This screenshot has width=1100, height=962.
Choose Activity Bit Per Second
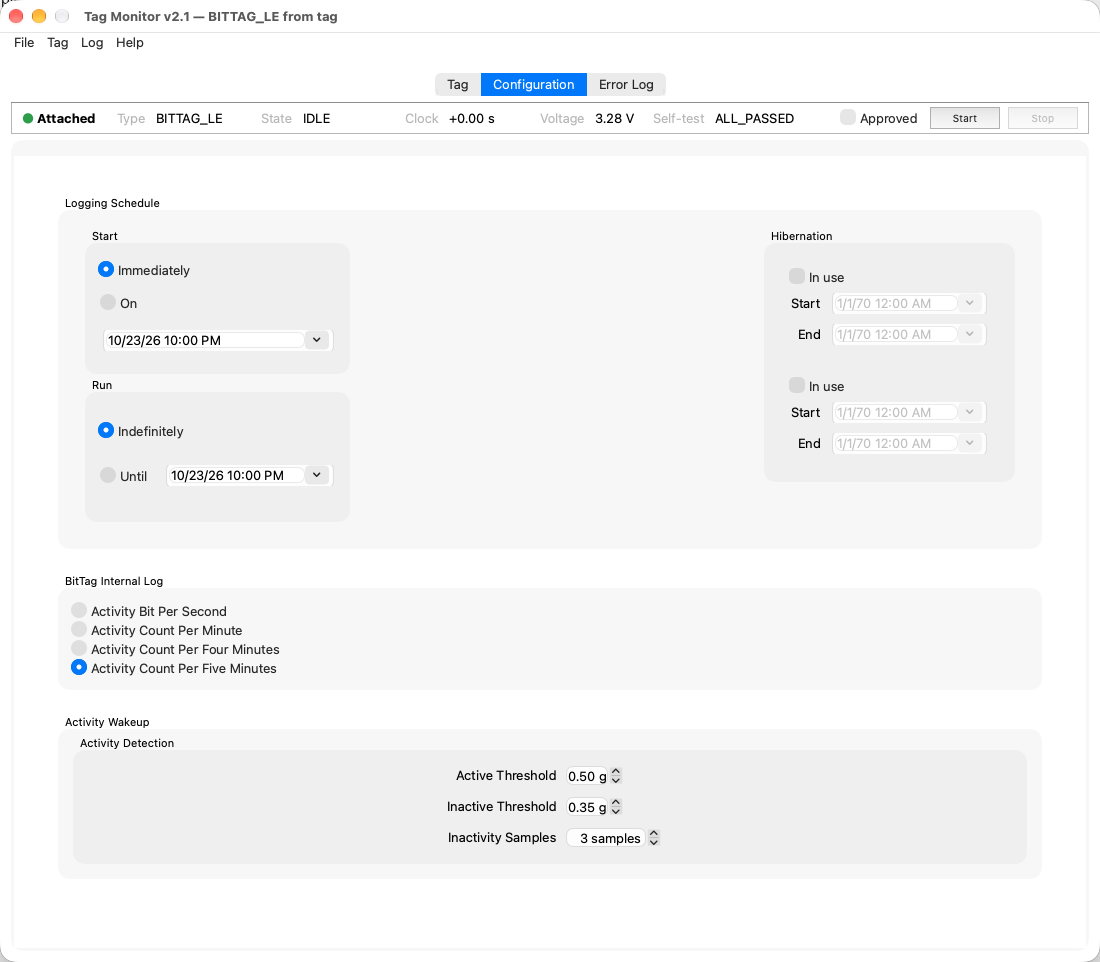point(79,610)
